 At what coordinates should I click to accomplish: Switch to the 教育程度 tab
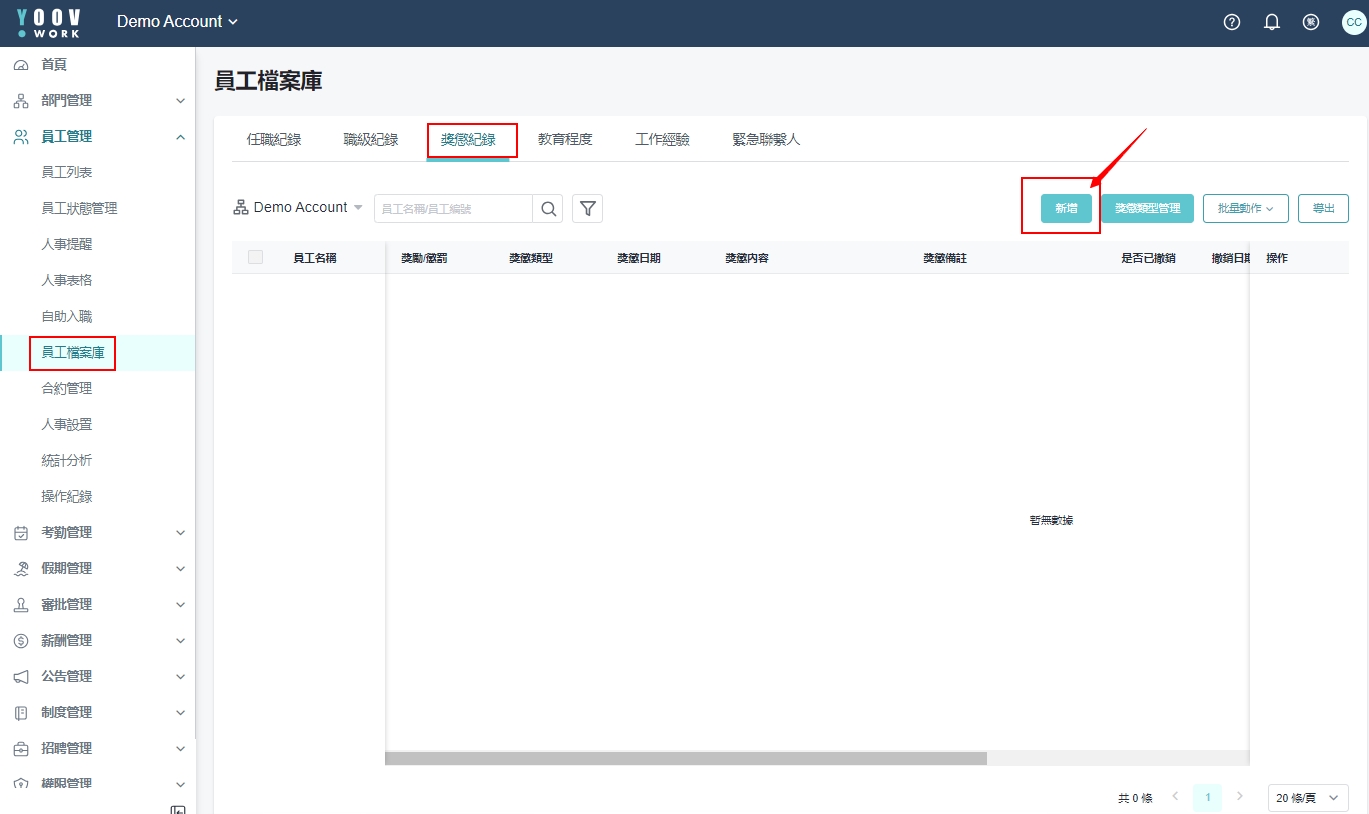[565, 140]
